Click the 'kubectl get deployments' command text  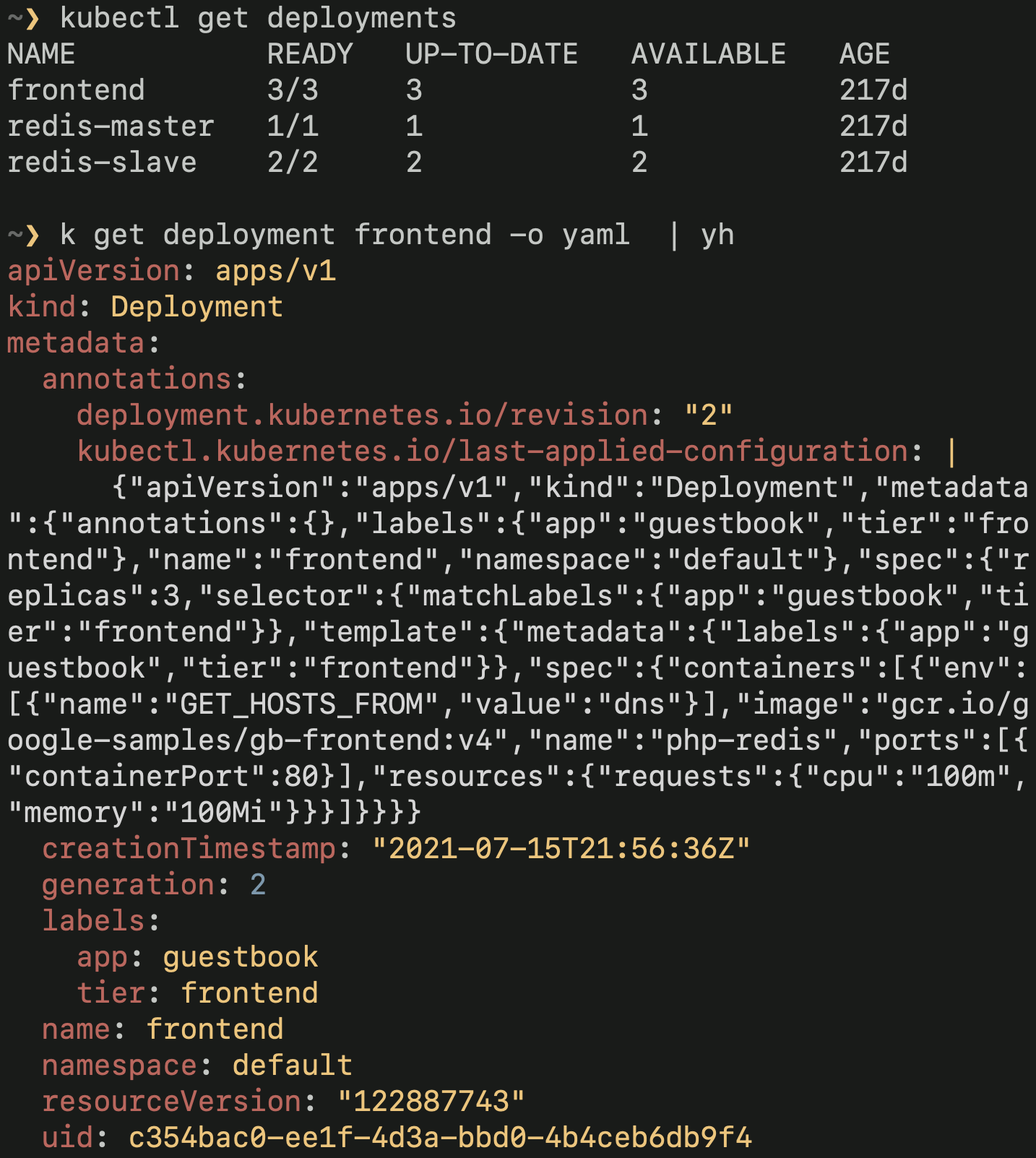[258, 18]
